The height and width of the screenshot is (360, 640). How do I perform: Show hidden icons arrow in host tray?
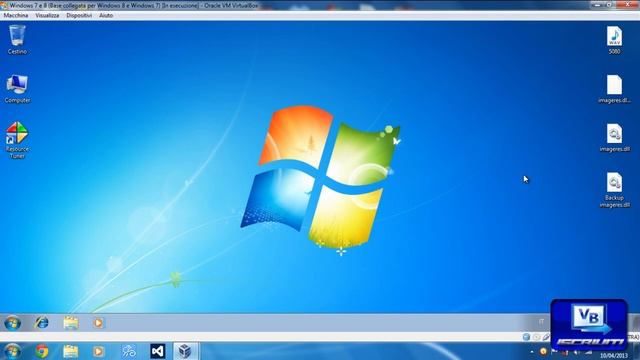point(531,352)
